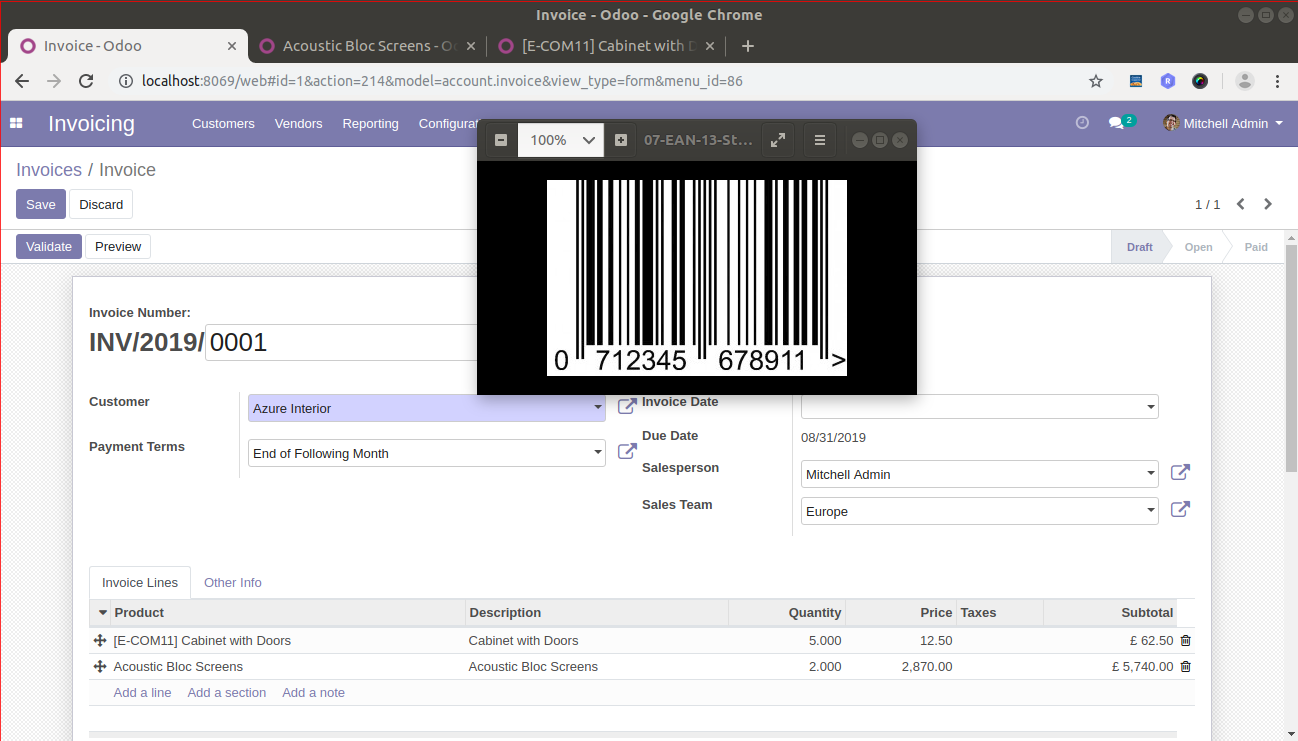Preview the invoice

(x=118, y=246)
